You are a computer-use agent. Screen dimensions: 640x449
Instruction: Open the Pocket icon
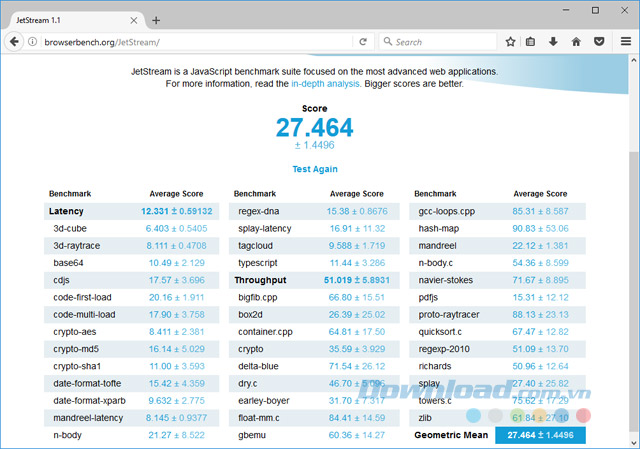point(599,42)
